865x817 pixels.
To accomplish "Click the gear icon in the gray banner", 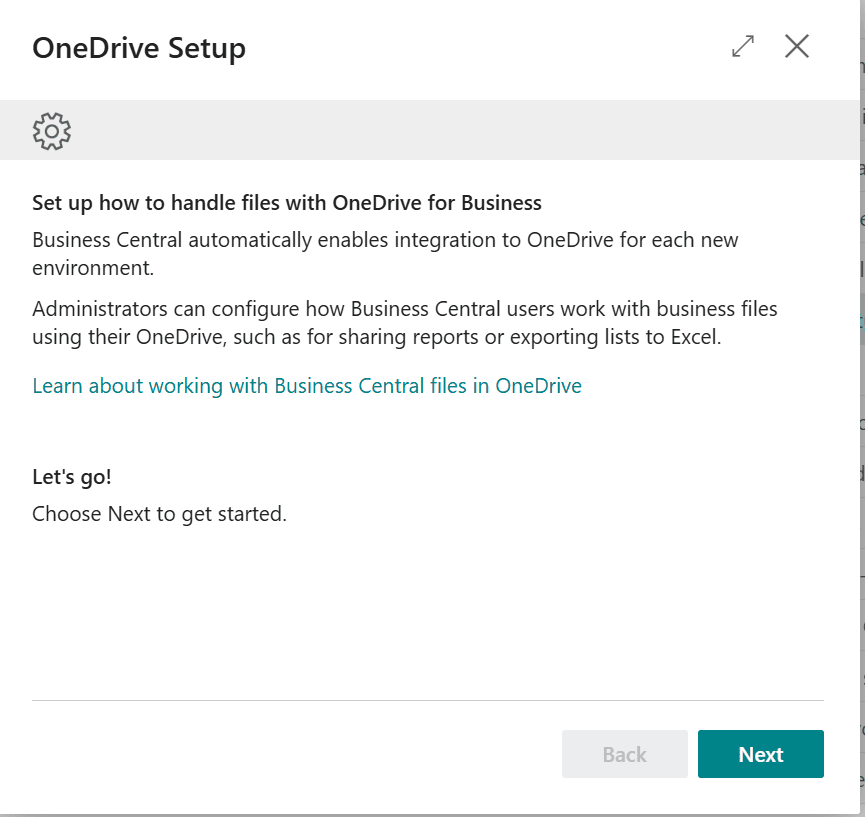I will pos(52,131).
